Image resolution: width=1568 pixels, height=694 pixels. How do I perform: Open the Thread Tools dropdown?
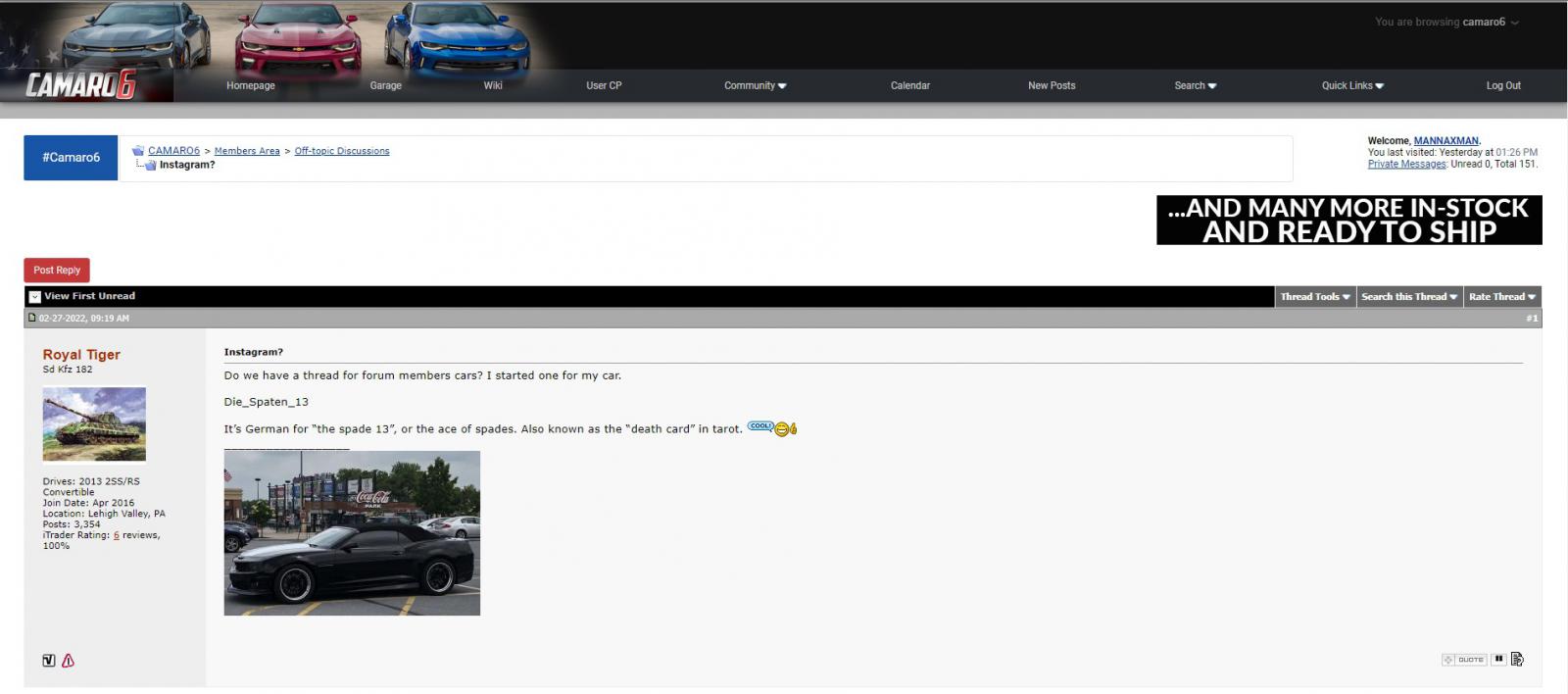[x=1314, y=296]
